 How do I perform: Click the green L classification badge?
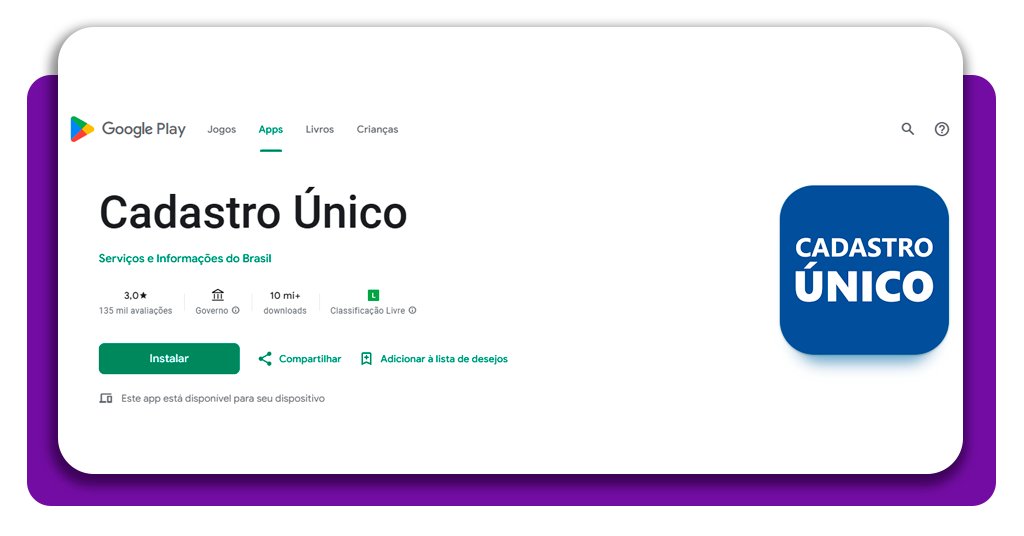pos(373,295)
